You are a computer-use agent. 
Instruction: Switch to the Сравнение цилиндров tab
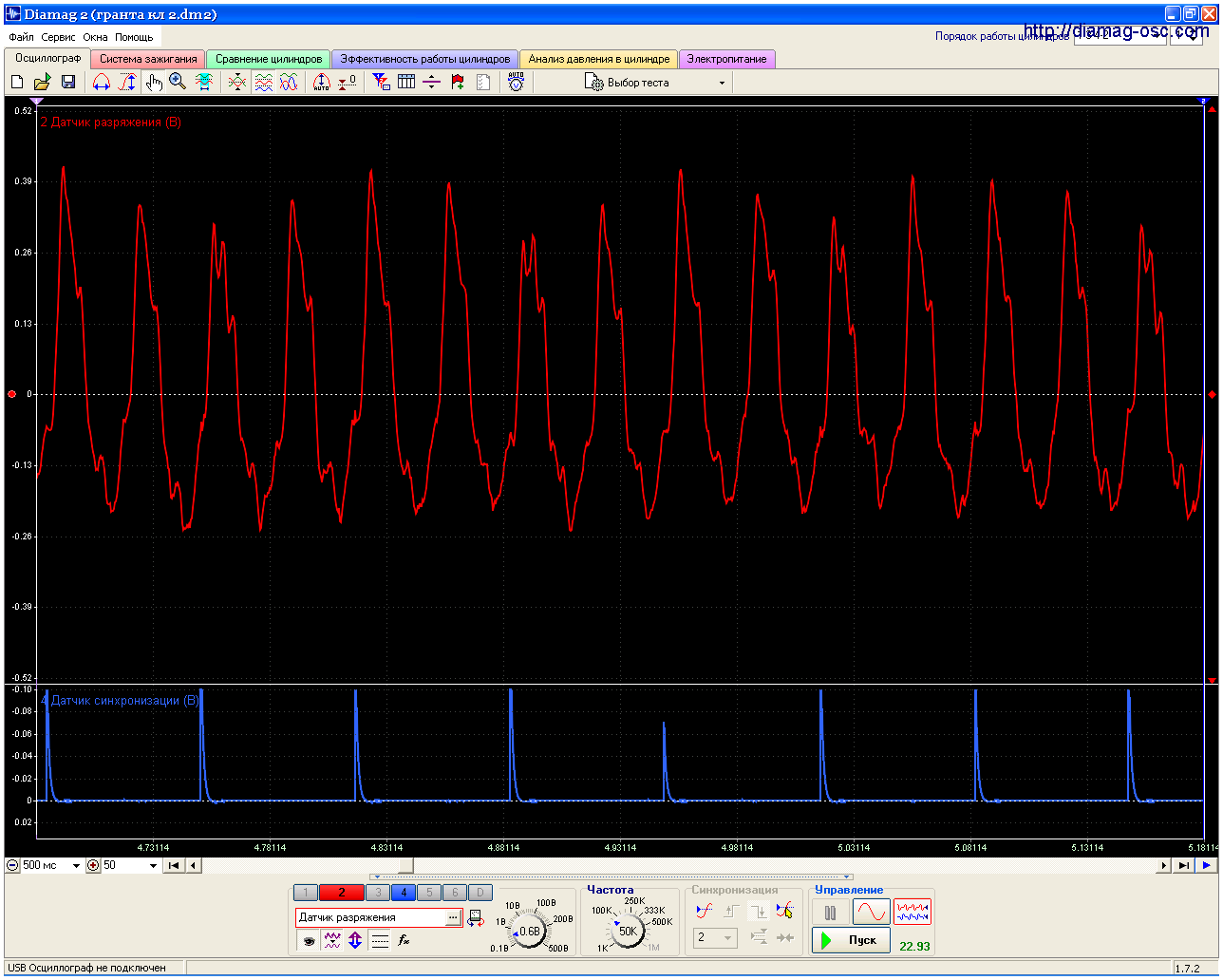[269, 59]
